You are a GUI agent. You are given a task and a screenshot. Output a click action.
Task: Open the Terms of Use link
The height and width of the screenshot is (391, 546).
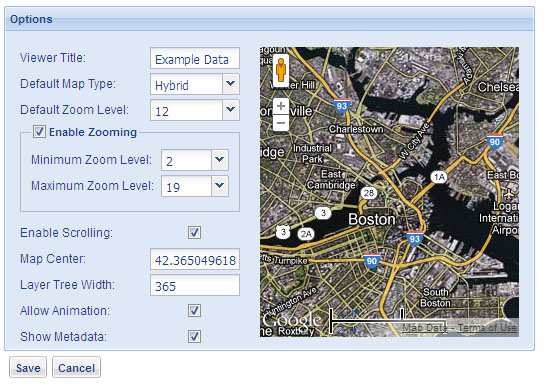point(487,328)
